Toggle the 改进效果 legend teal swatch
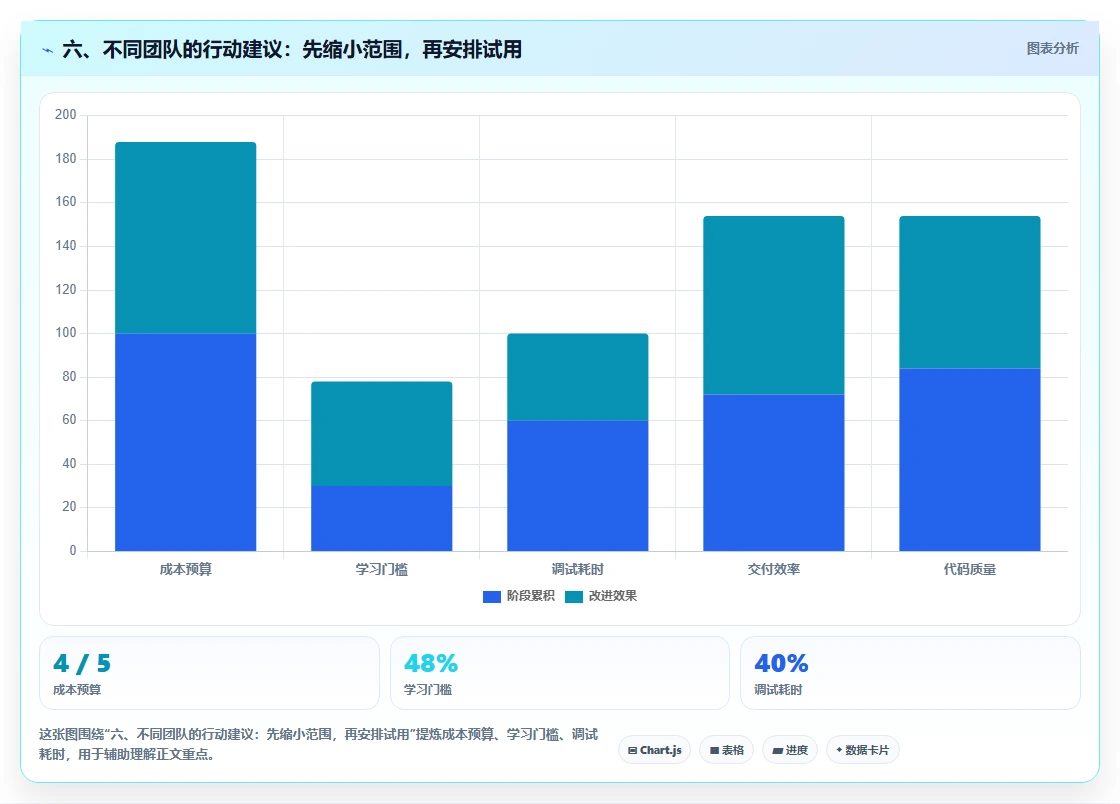The image size is (1120, 804). point(574,596)
